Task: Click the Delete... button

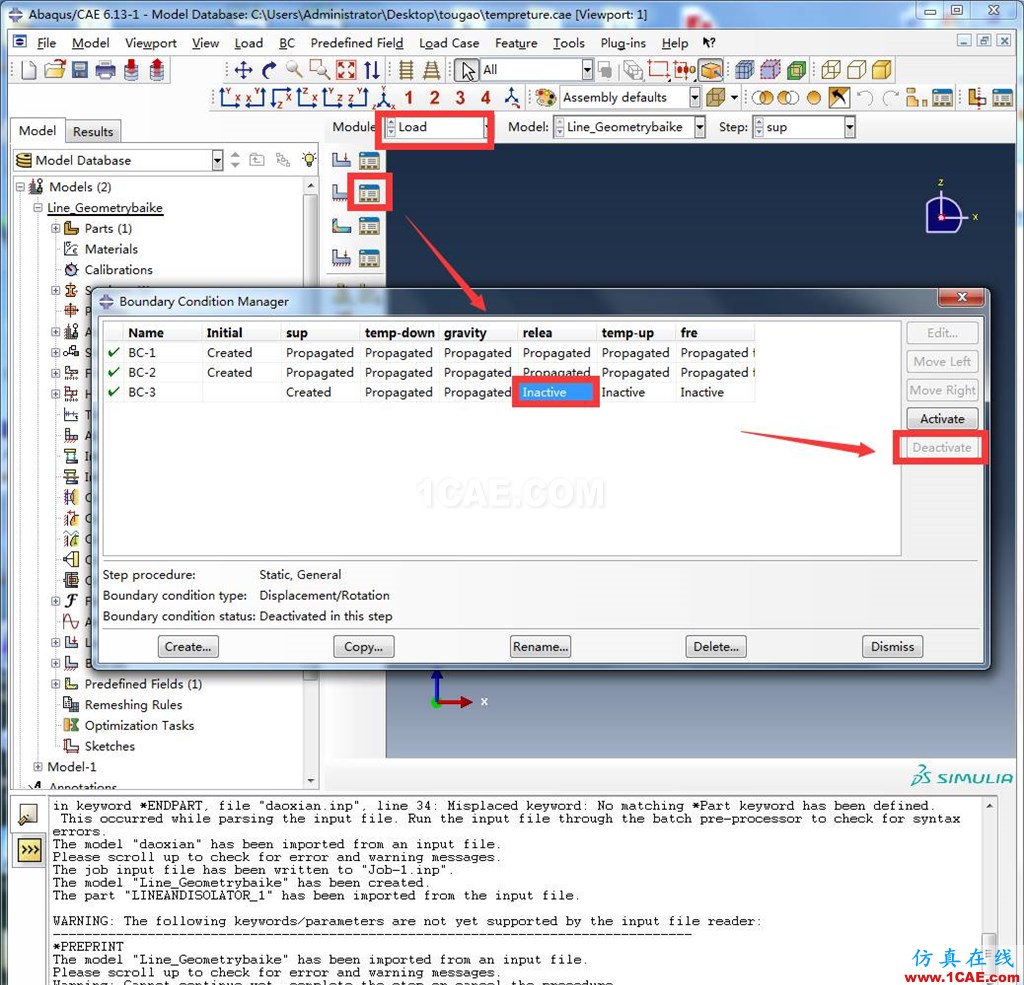Action: tap(716, 647)
